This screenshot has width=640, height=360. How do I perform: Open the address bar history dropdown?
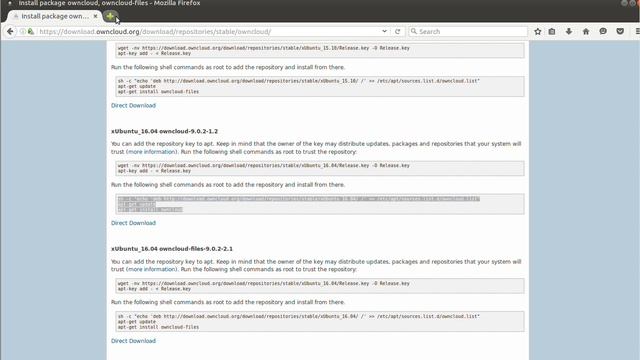click(384, 31)
